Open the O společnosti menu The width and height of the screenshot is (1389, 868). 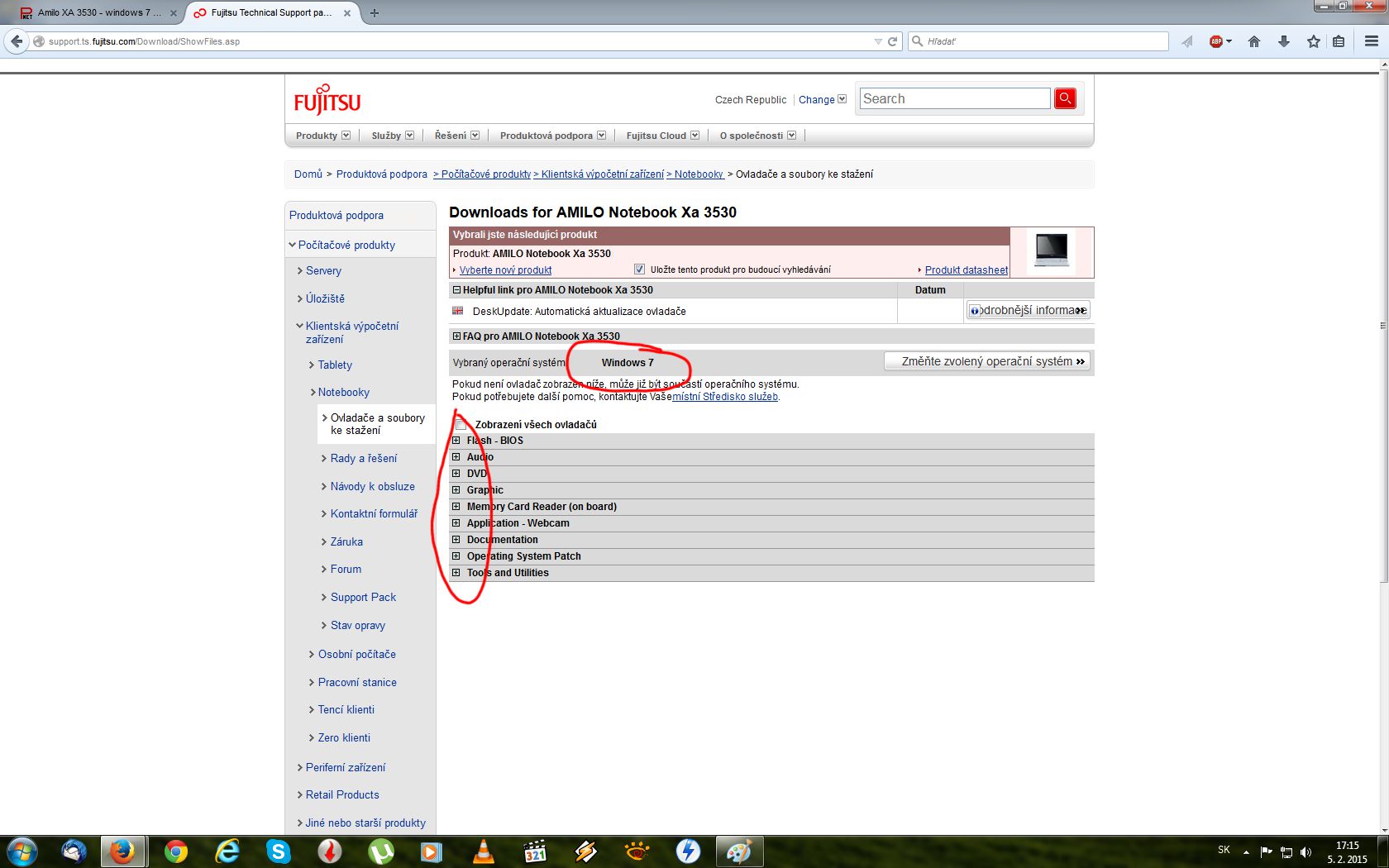pyautogui.click(x=758, y=136)
